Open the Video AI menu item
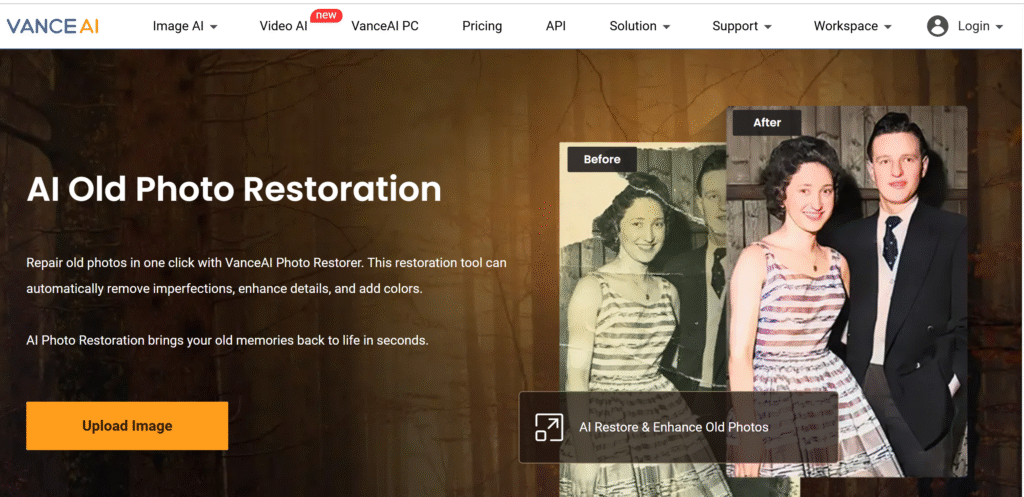 coord(283,26)
